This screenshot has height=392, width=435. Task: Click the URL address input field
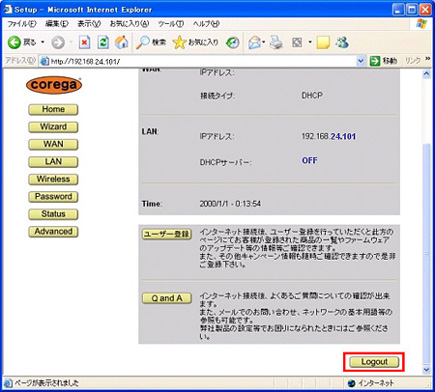(x=203, y=61)
